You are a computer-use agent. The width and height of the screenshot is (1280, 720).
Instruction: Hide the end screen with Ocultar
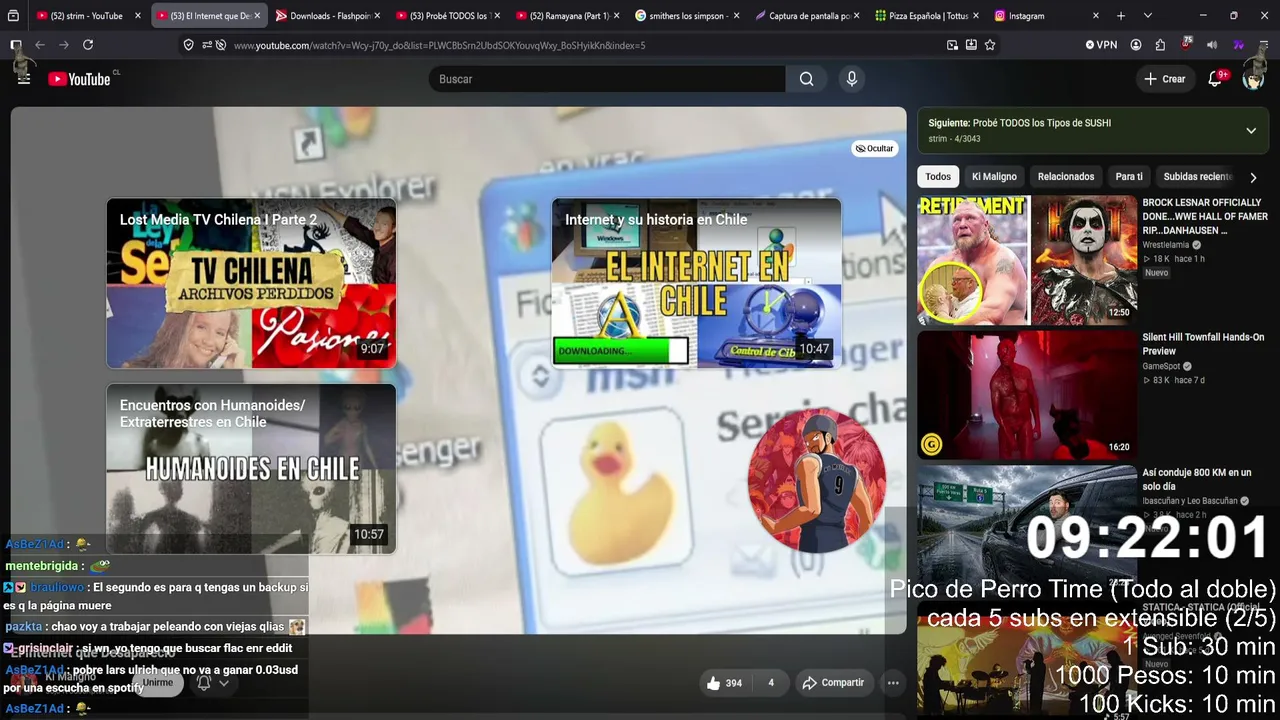point(875,148)
